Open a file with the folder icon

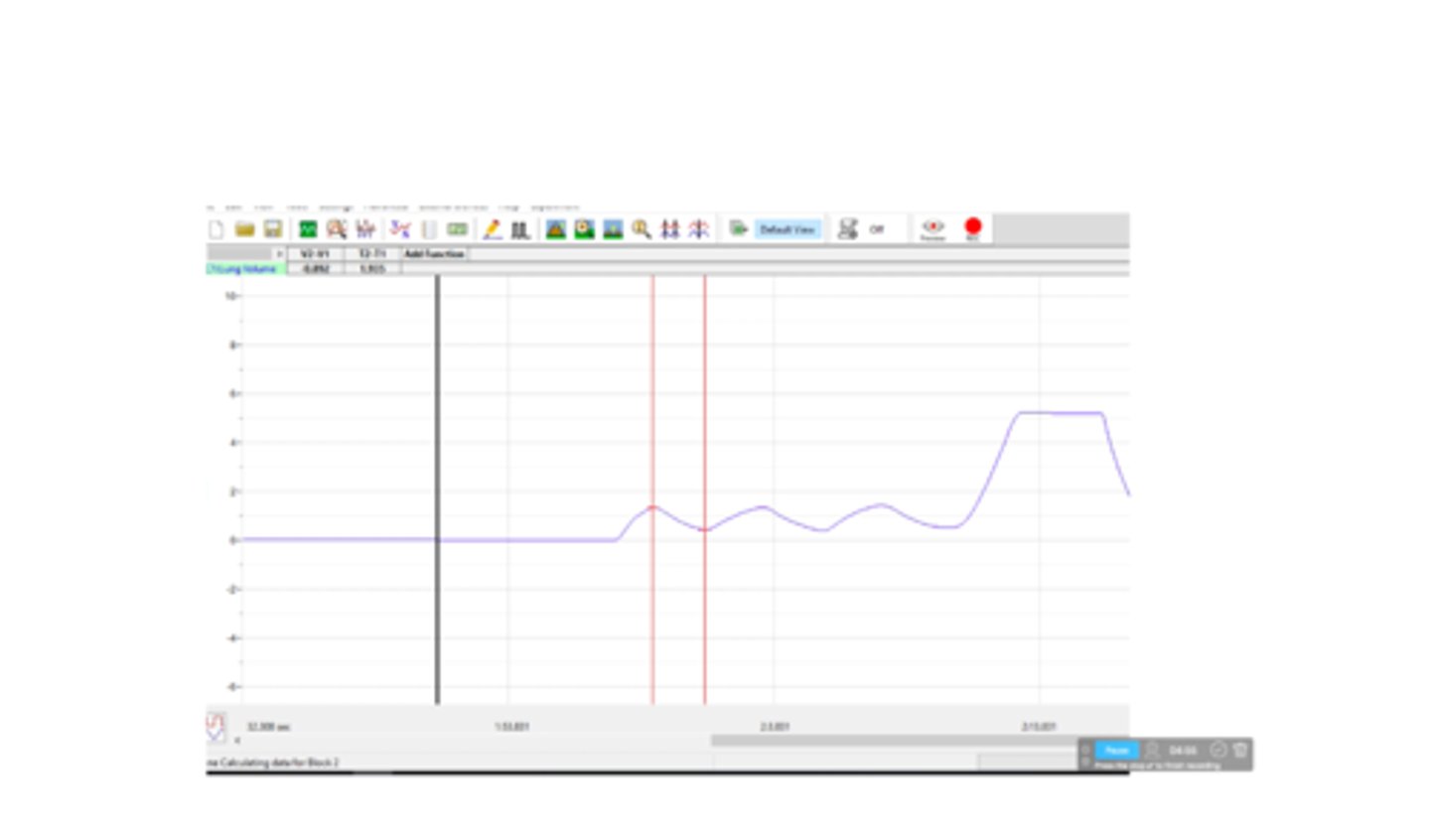pos(244,229)
